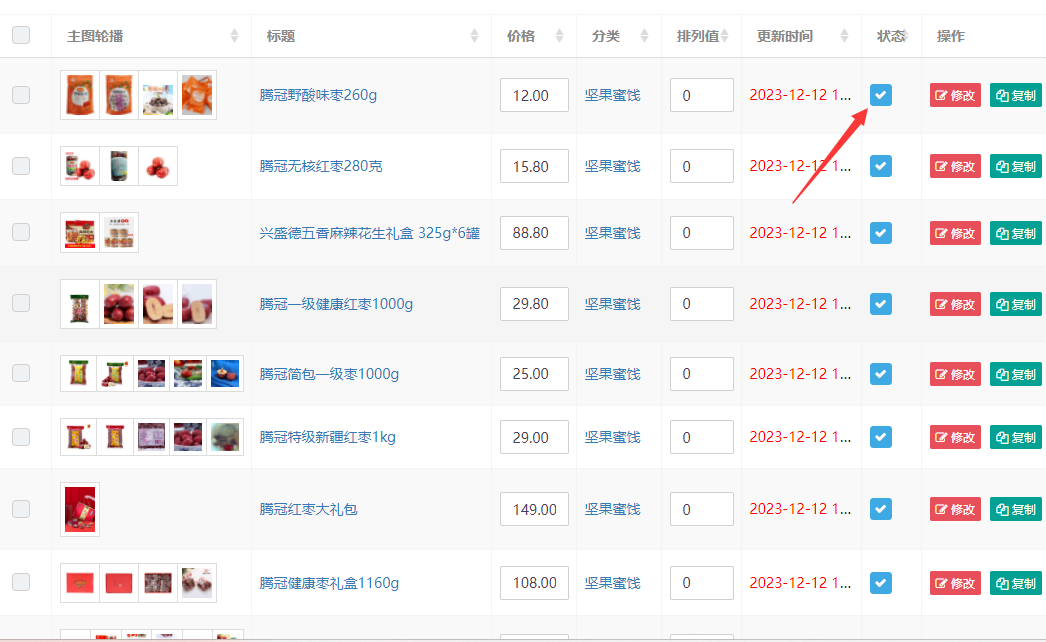This screenshot has width=1046, height=642.
Task: Disable status for 兴盛德五香麻辣花生礼盒
Action: [880, 233]
